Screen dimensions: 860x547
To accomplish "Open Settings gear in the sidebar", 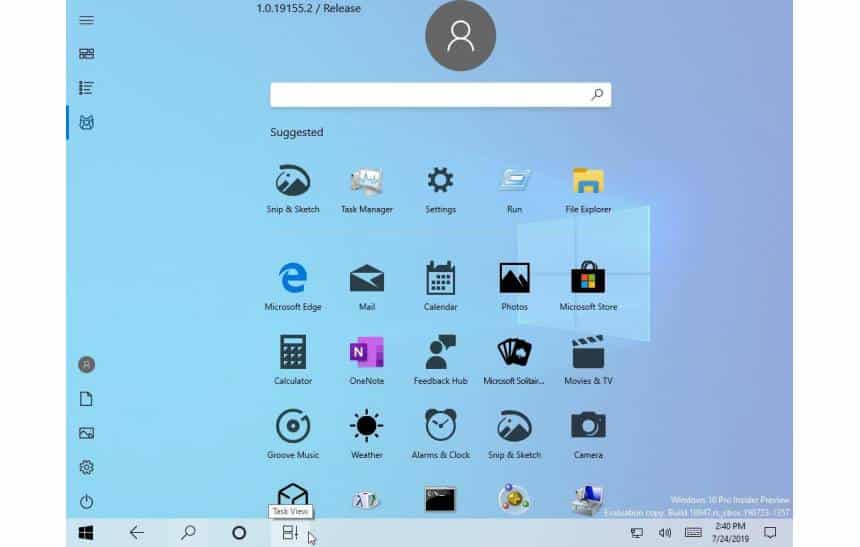I will coord(86,467).
